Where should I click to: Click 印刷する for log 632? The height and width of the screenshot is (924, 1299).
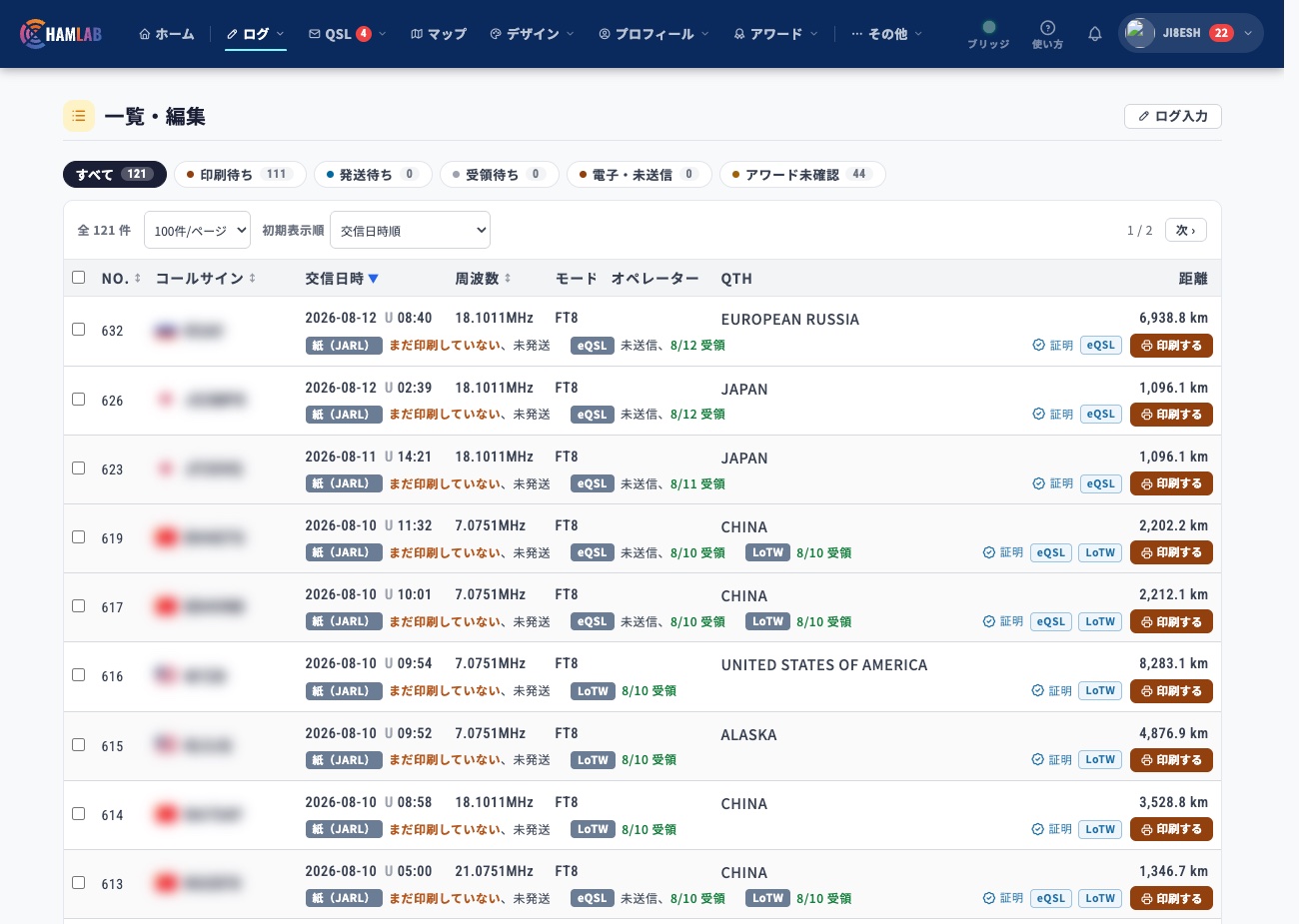coord(1171,346)
